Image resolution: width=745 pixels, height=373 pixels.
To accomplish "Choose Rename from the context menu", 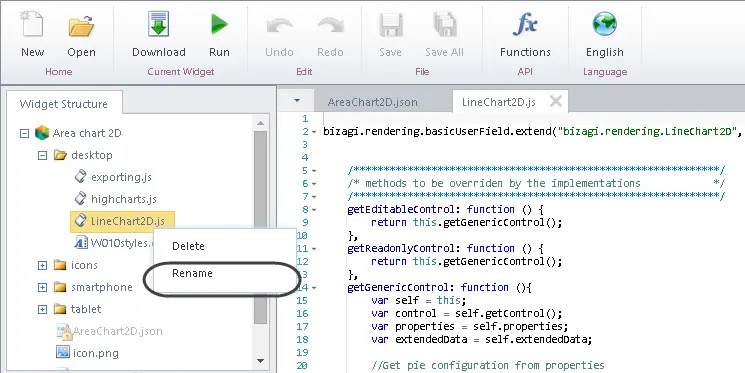I will coord(192,273).
